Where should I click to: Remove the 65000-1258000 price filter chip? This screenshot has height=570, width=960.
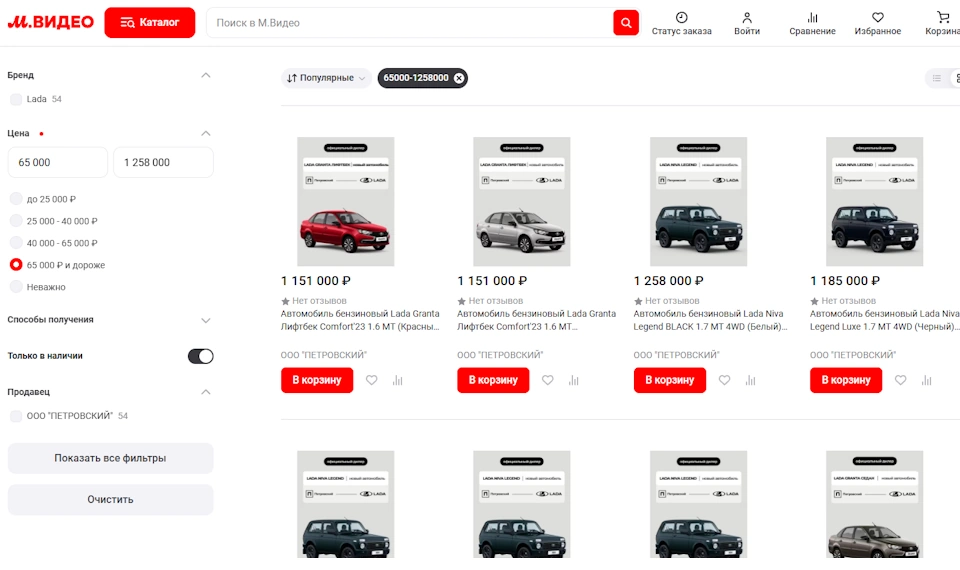[x=459, y=78]
